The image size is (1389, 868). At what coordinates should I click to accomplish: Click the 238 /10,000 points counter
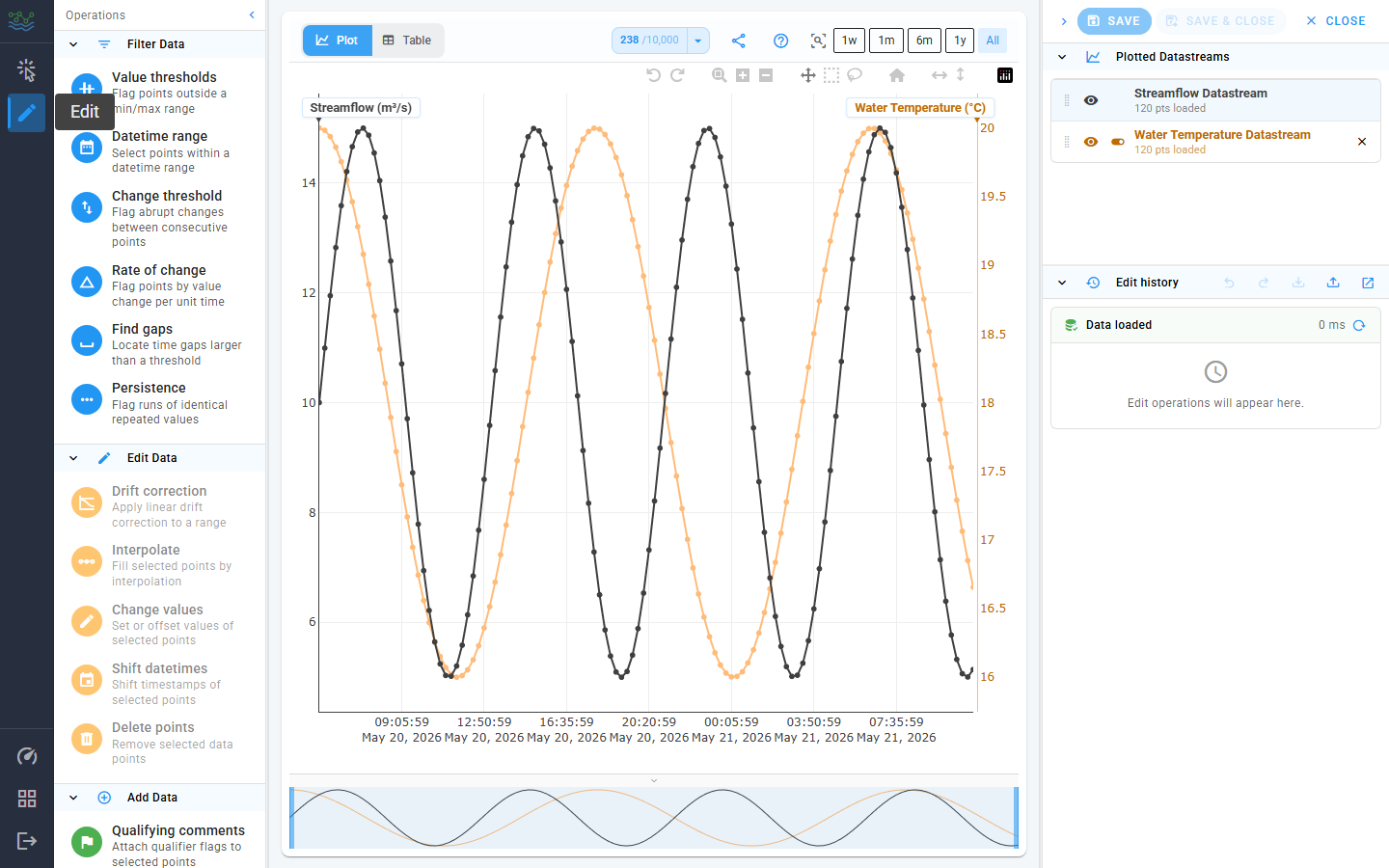click(x=649, y=41)
